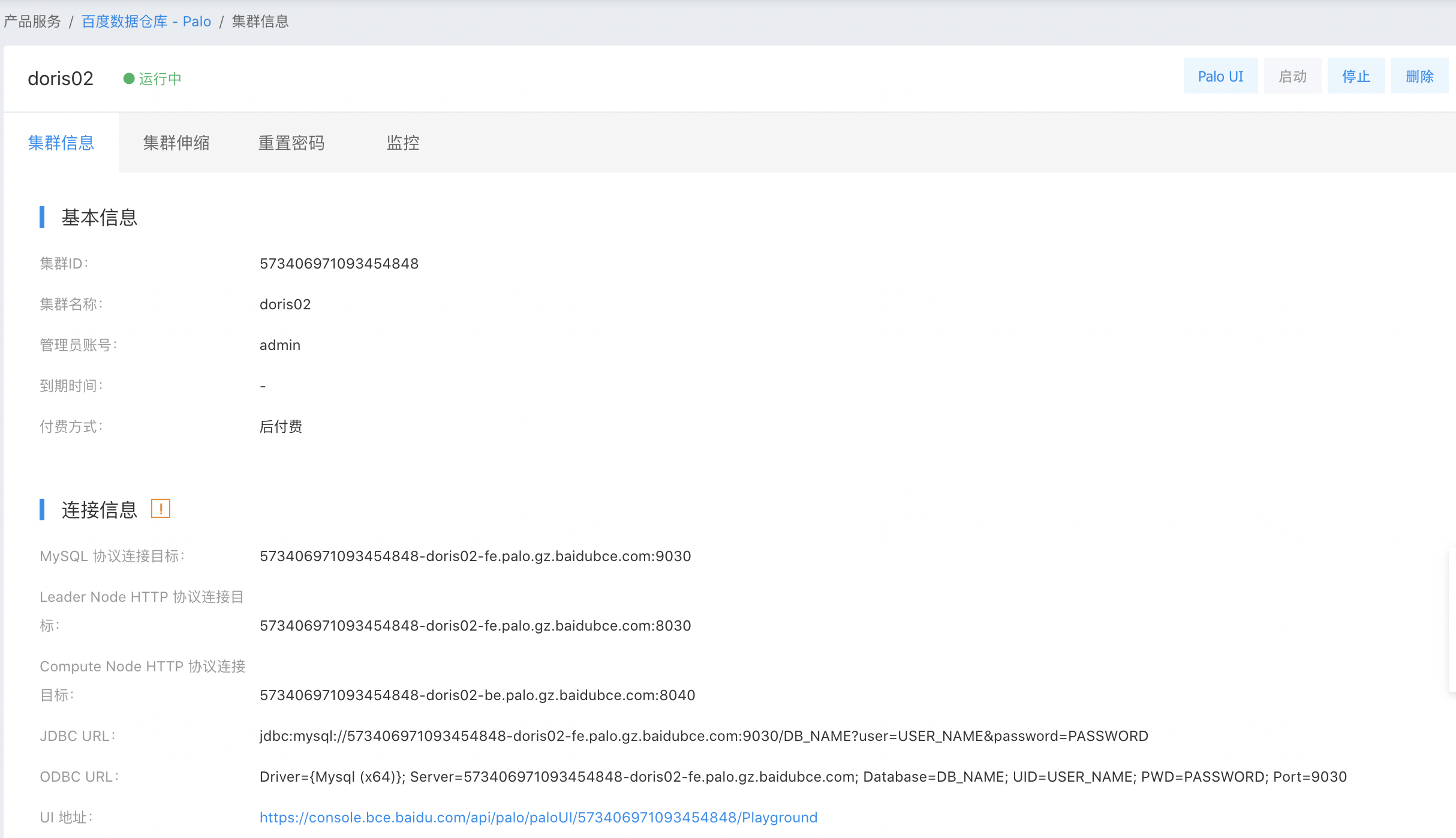
Task: Delete the cluster with 删除 button
Action: 1419,76
